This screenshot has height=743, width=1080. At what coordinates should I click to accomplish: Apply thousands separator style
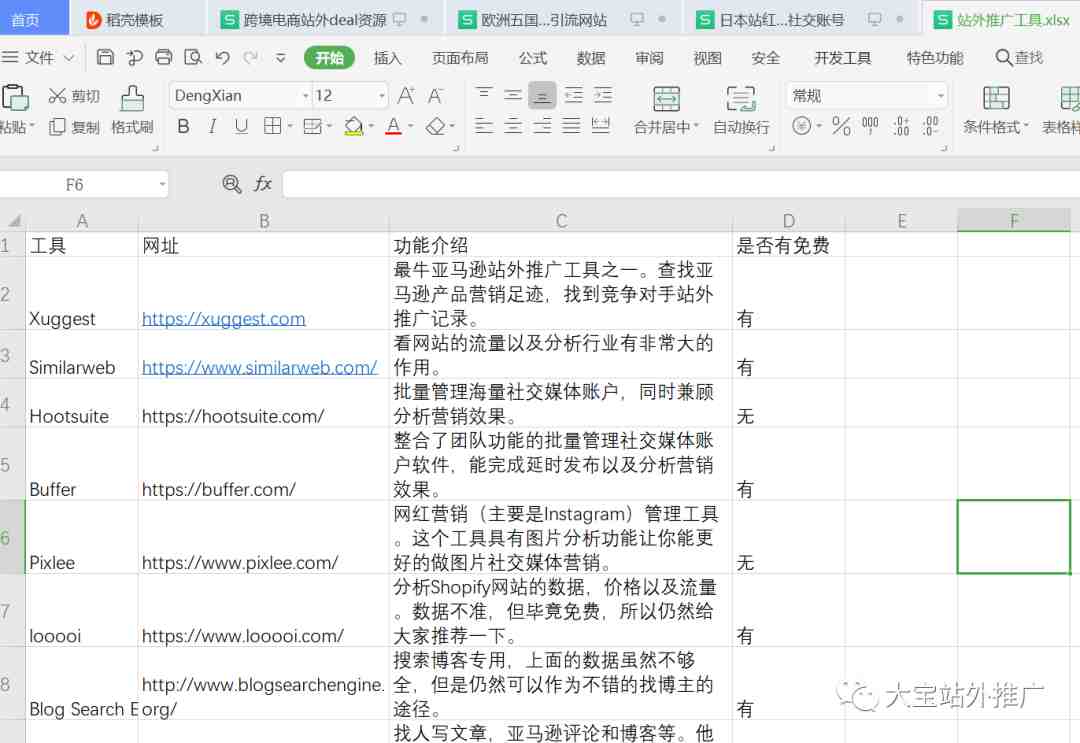click(x=871, y=125)
